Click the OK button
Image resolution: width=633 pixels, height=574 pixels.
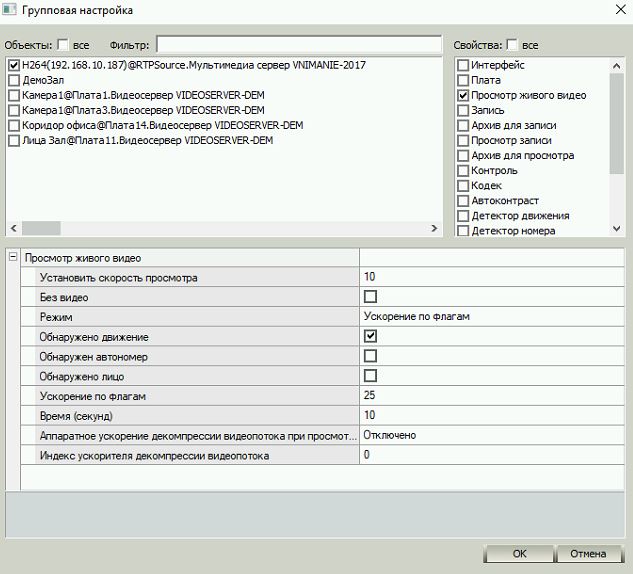(x=519, y=553)
